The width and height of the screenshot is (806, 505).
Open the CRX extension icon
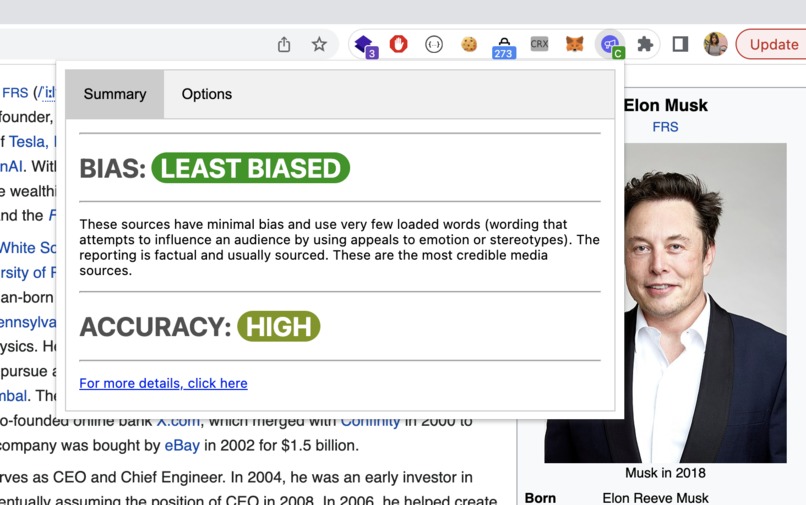[x=539, y=44]
